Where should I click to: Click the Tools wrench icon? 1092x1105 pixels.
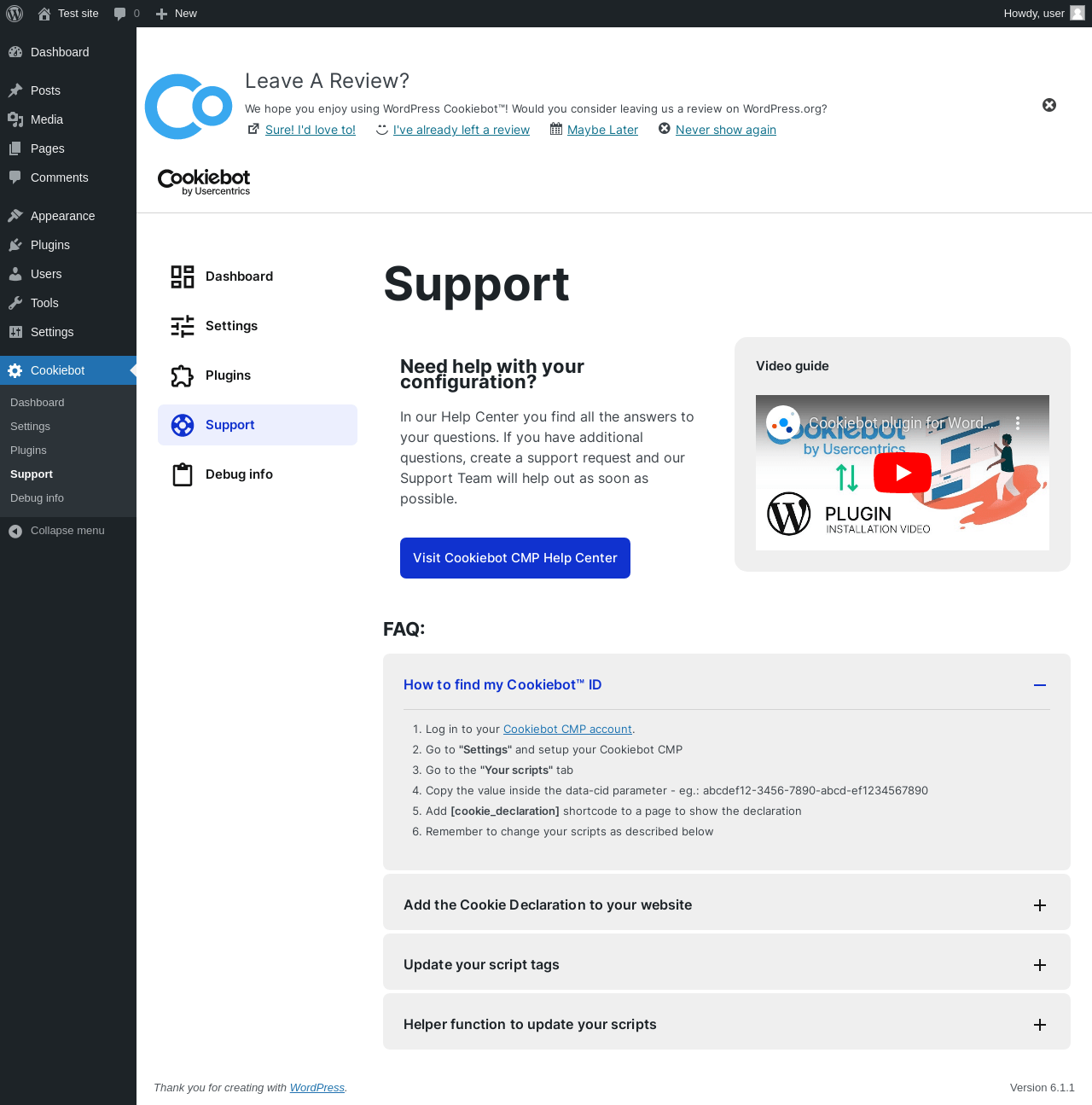pyautogui.click(x=15, y=303)
